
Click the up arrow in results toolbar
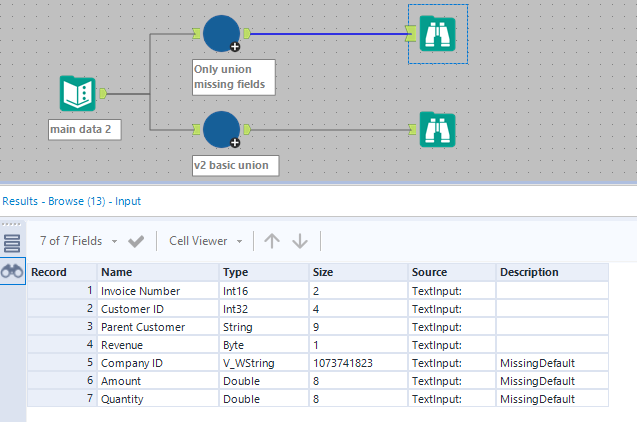(x=271, y=241)
